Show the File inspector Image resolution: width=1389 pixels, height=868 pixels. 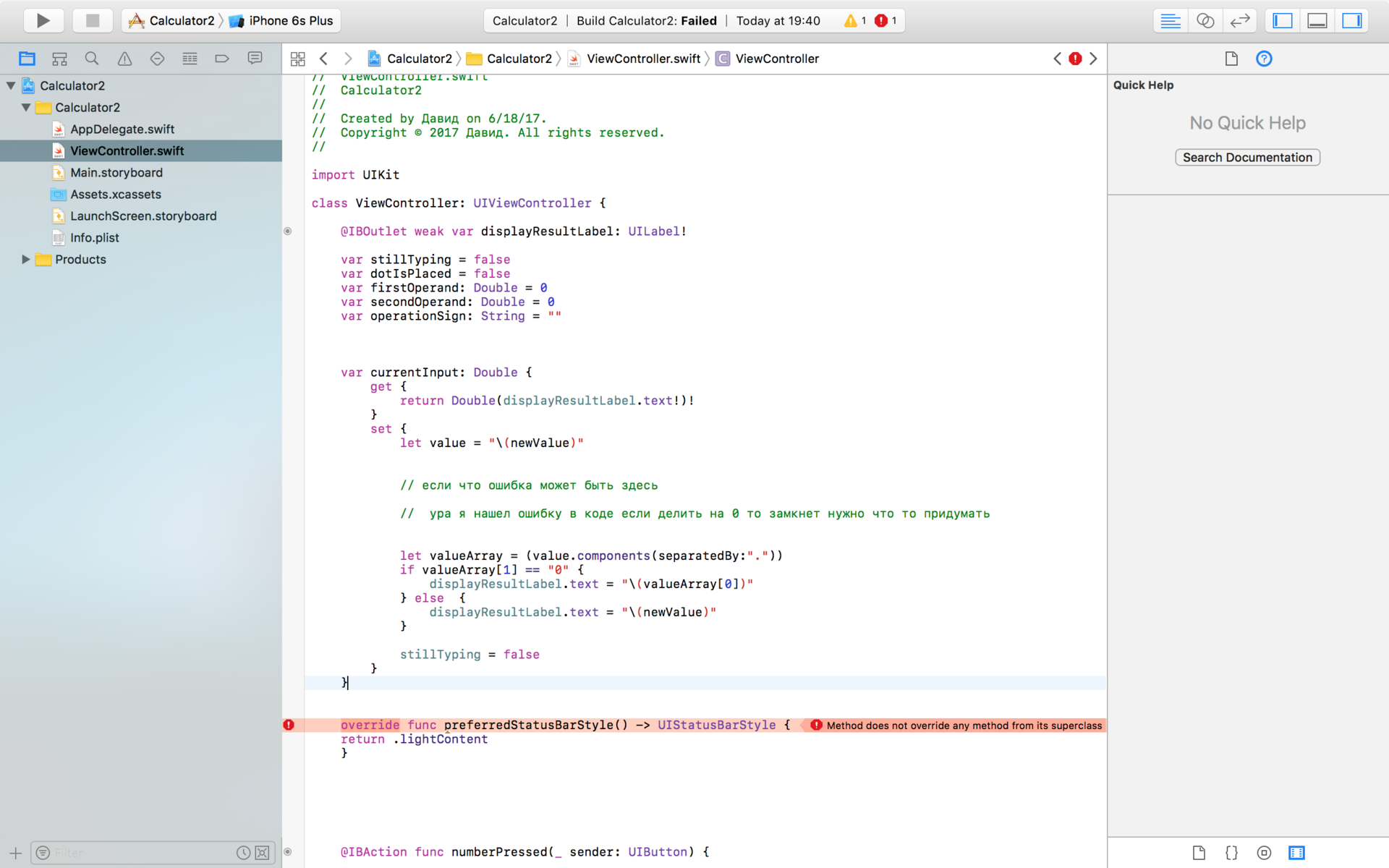click(x=1231, y=59)
